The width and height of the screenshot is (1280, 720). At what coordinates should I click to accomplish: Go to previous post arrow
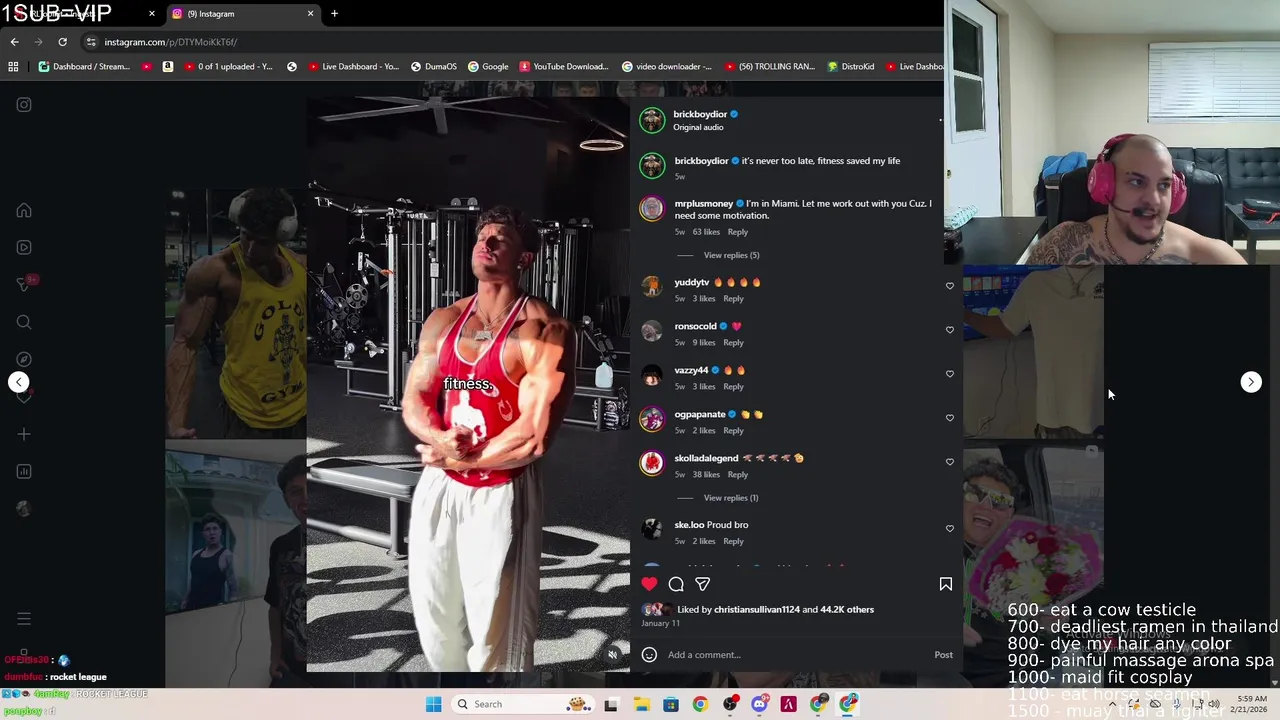tap(18, 382)
